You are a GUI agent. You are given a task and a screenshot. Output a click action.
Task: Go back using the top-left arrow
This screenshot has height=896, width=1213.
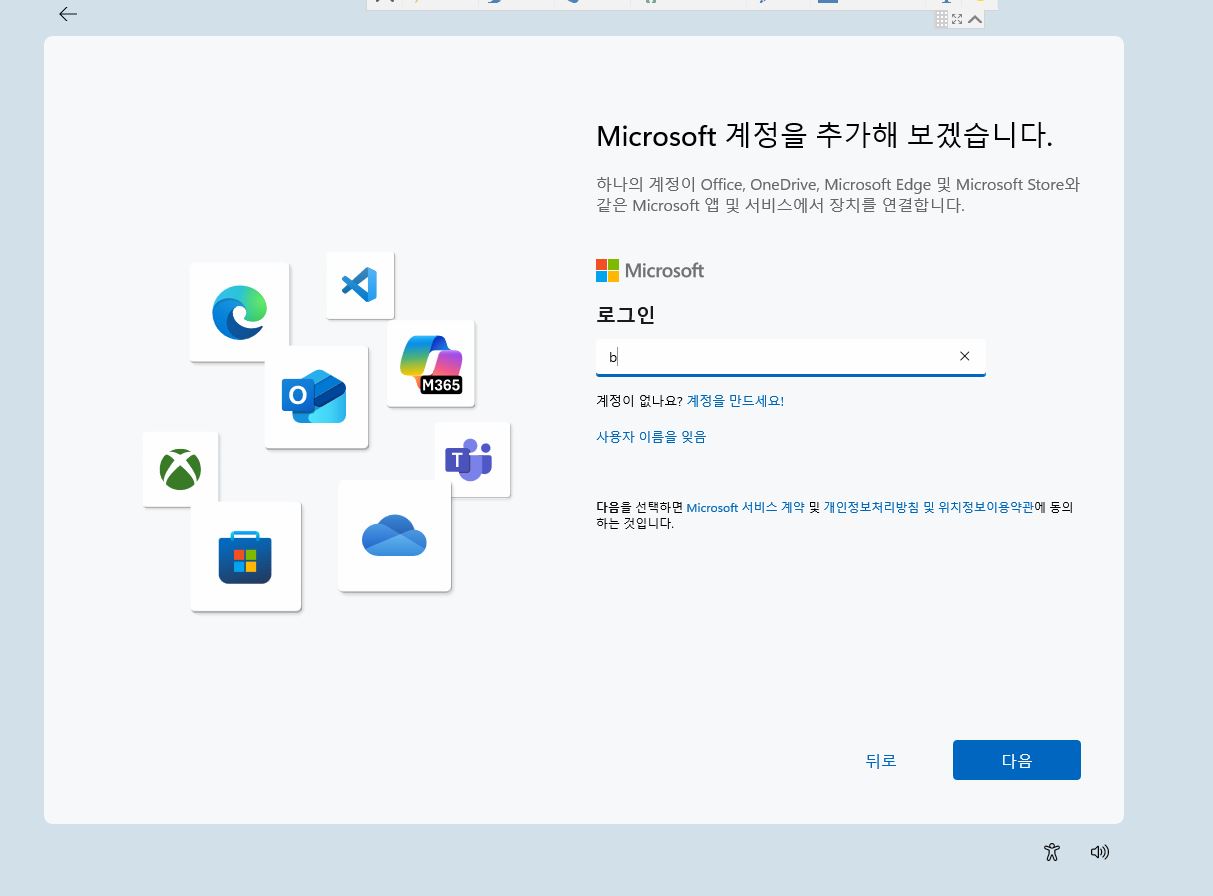[x=68, y=14]
